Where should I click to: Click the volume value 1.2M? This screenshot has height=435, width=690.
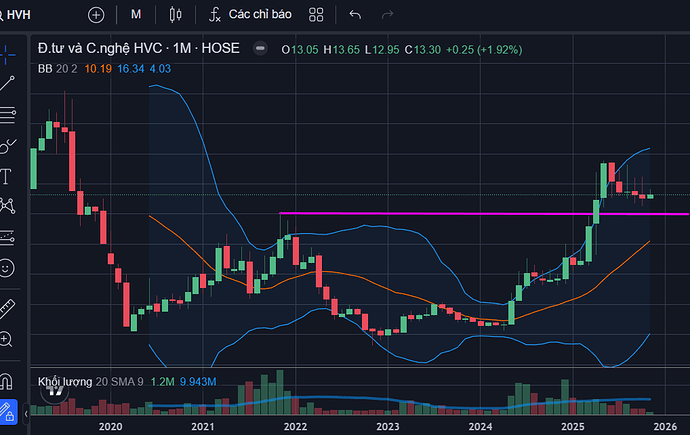coord(162,382)
